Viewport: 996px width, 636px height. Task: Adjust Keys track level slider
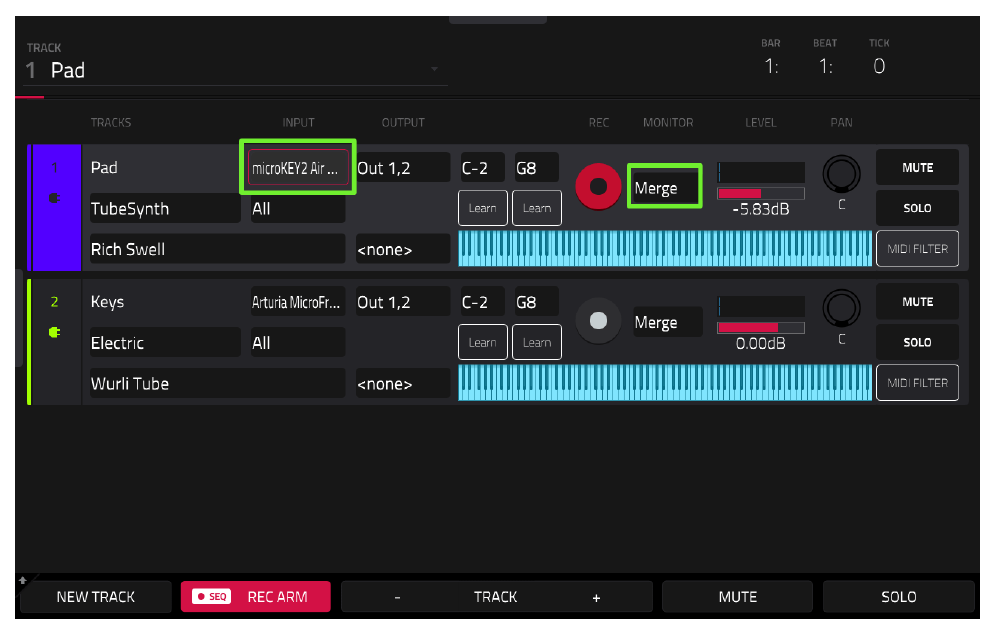(x=761, y=327)
